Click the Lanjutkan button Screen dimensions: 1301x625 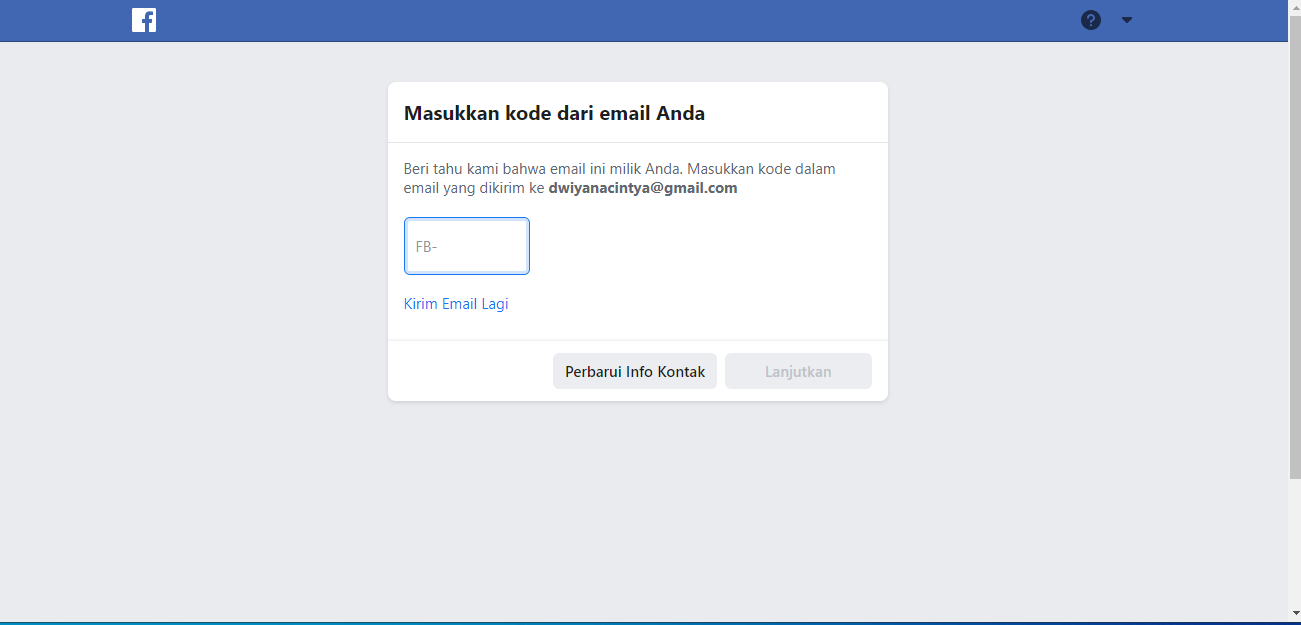pyautogui.click(x=798, y=371)
